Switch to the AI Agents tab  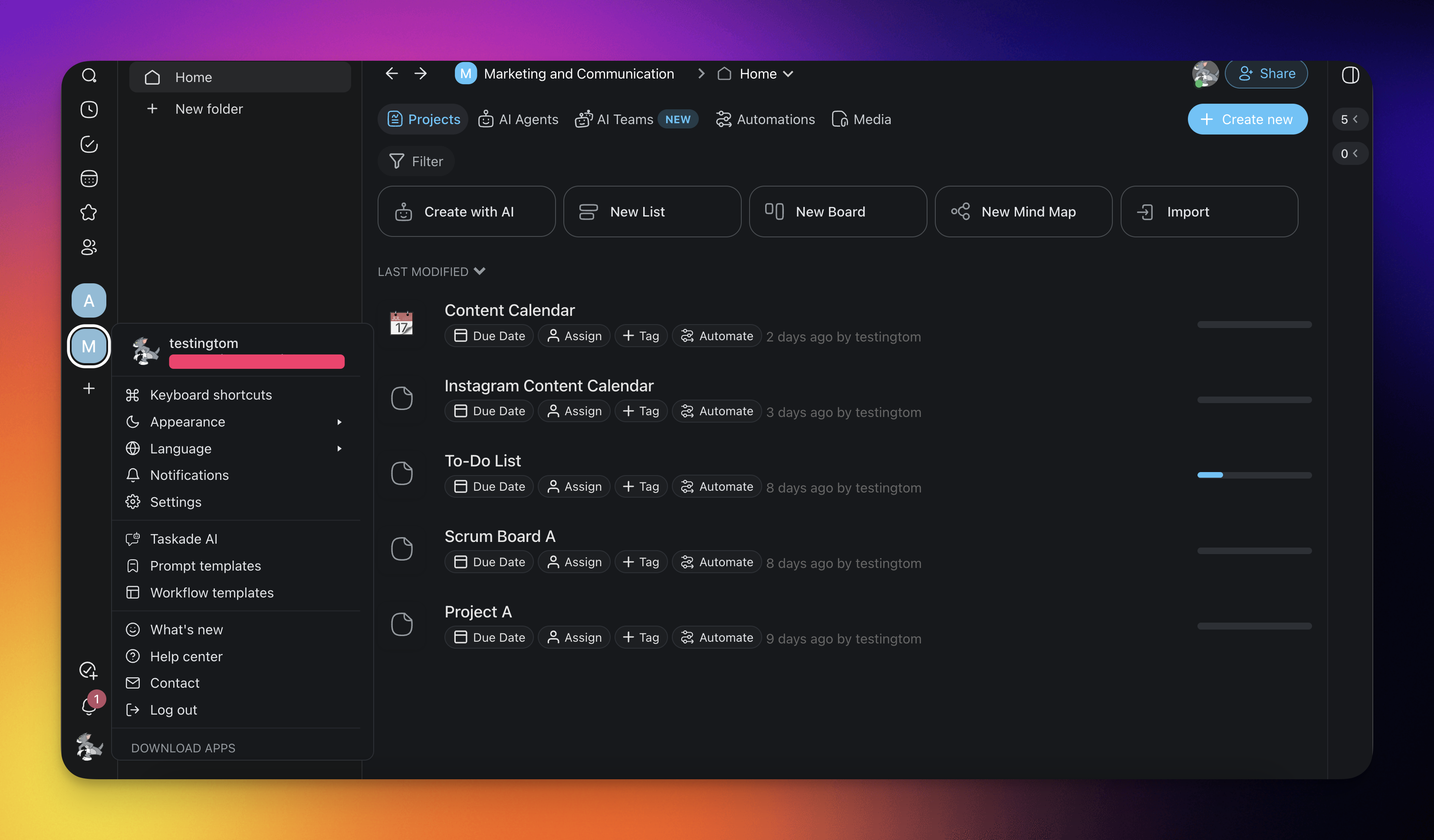point(518,119)
